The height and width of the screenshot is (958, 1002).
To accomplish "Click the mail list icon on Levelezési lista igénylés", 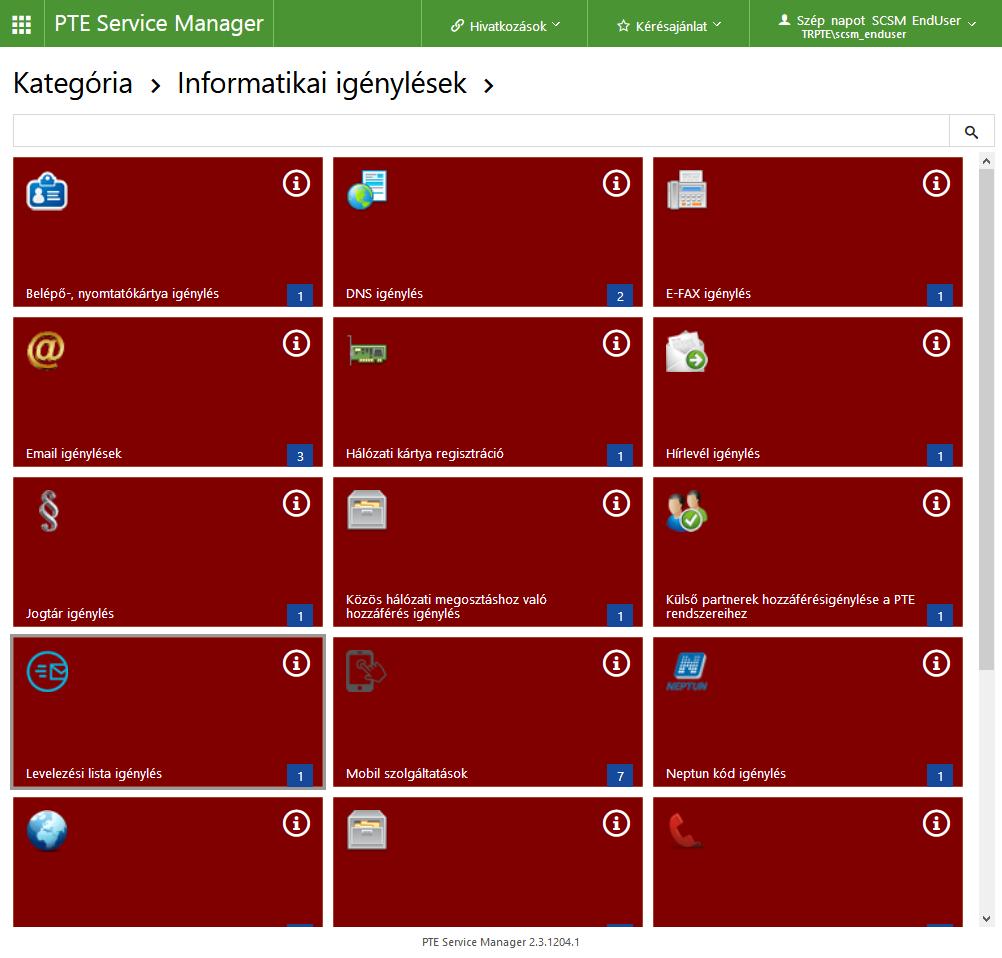I will [x=47, y=671].
